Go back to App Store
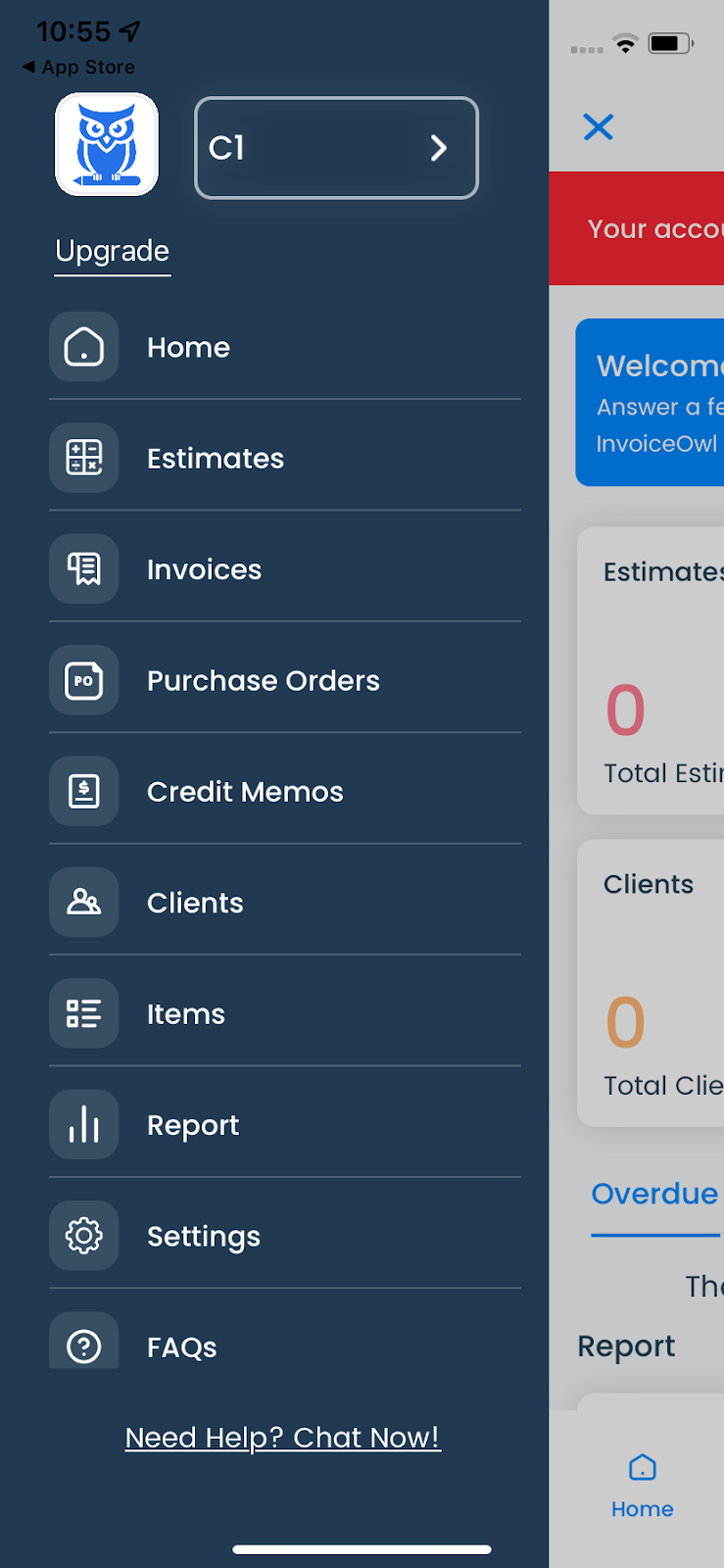The height and width of the screenshot is (1568, 724). 78,67
